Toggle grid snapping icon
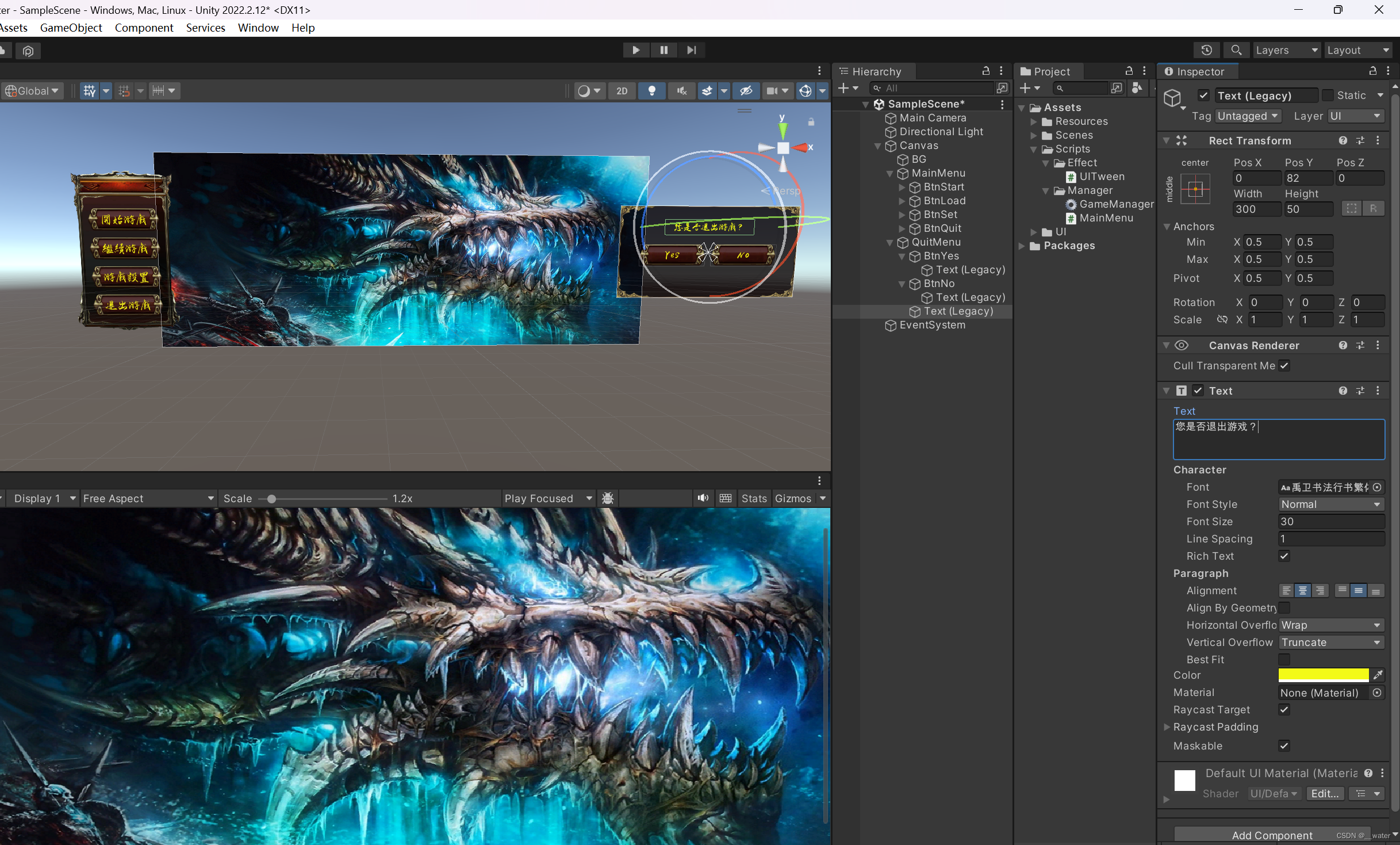This screenshot has width=1400, height=845. click(124, 91)
